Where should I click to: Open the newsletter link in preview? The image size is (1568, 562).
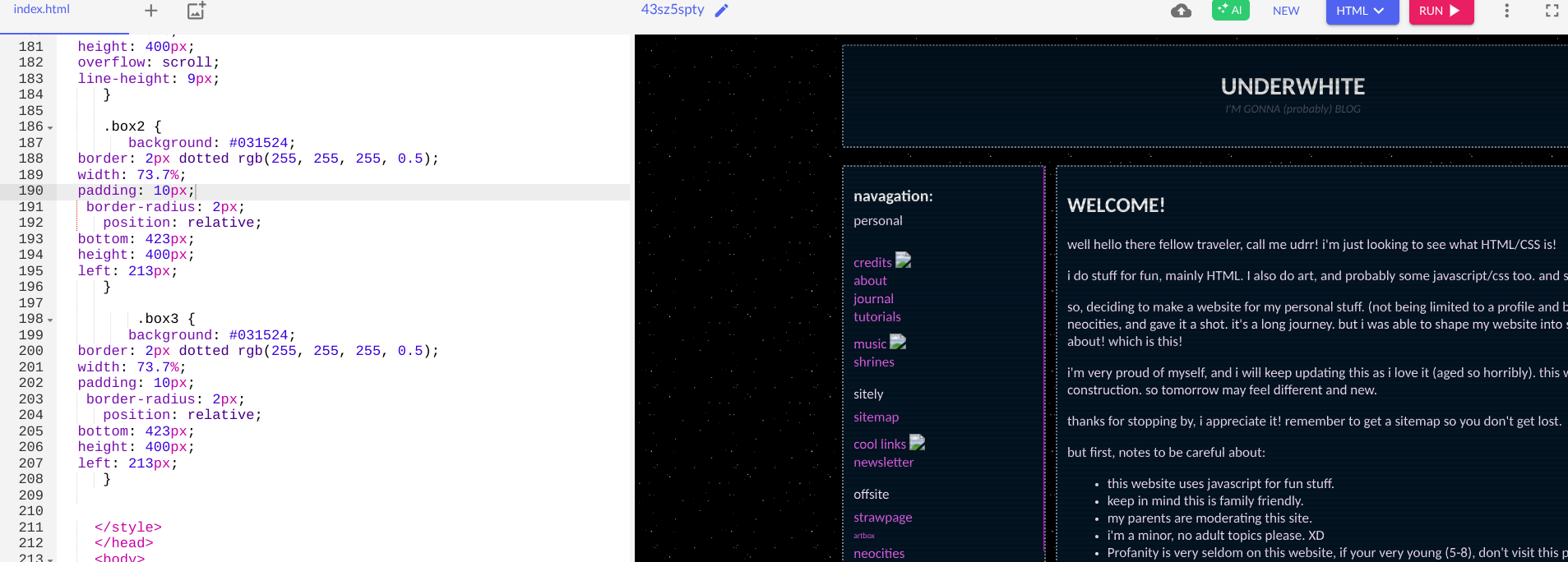883,463
